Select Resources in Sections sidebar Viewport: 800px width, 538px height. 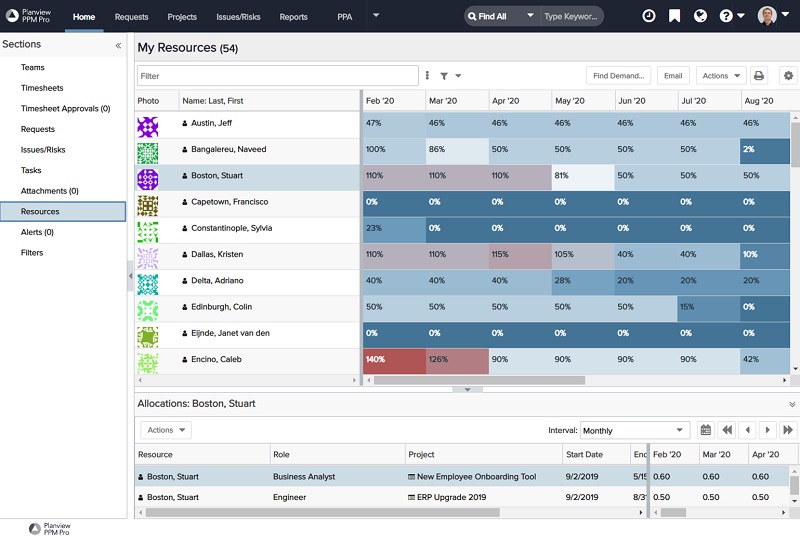point(63,211)
